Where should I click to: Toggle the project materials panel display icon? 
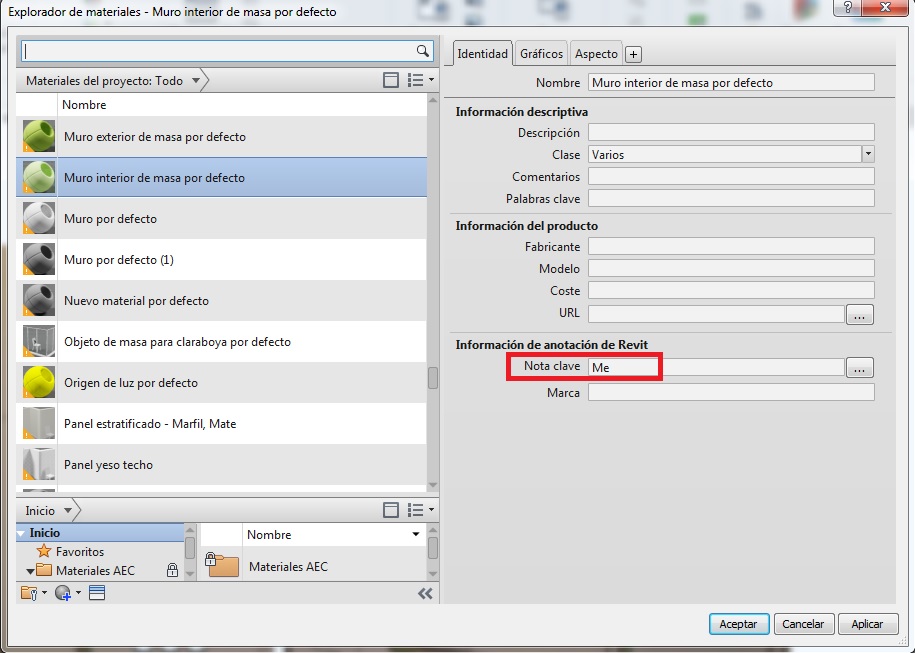click(392, 81)
